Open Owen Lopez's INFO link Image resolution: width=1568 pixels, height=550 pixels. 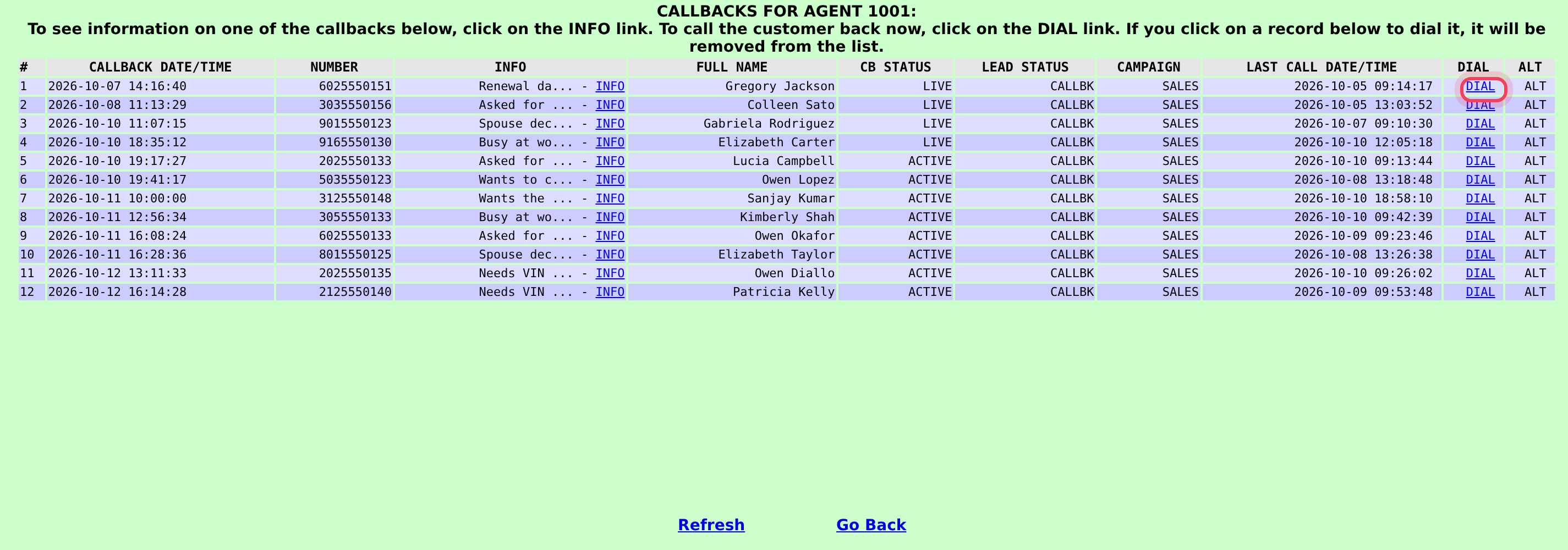click(x=609, y=180)
